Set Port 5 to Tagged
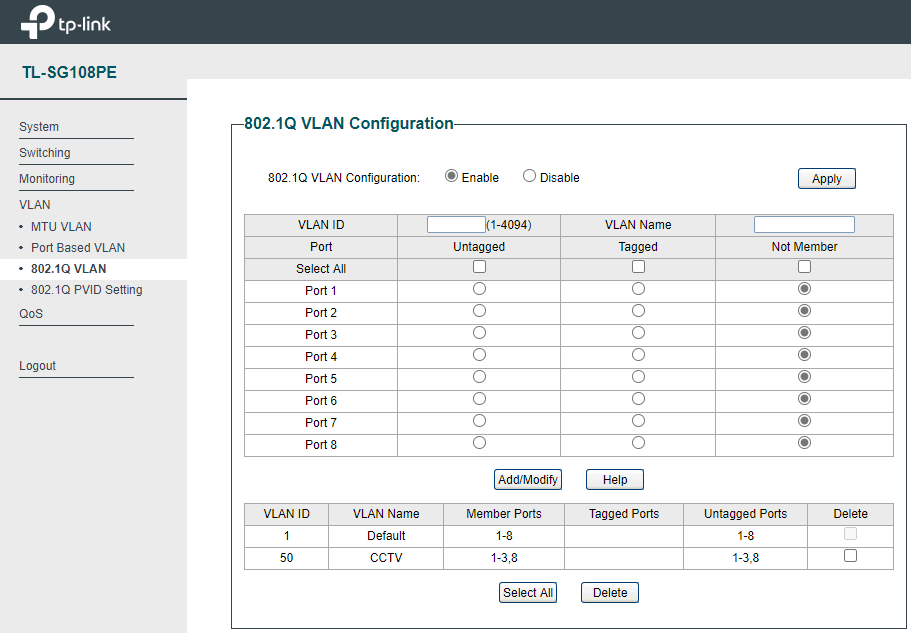911x633 pixels. pos(639,377)
